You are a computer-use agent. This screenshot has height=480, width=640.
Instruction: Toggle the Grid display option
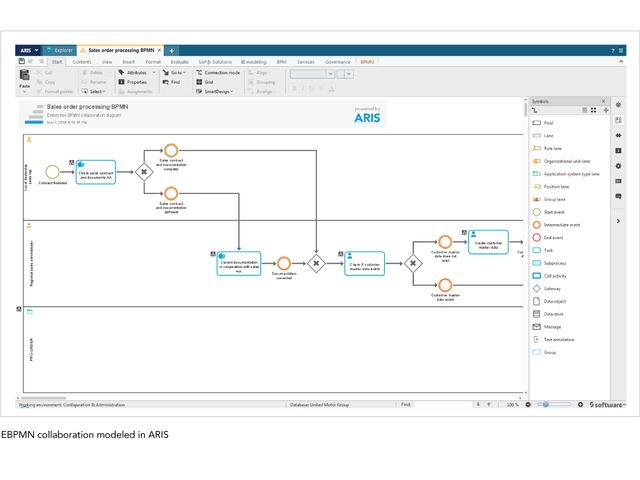(207, 82)
